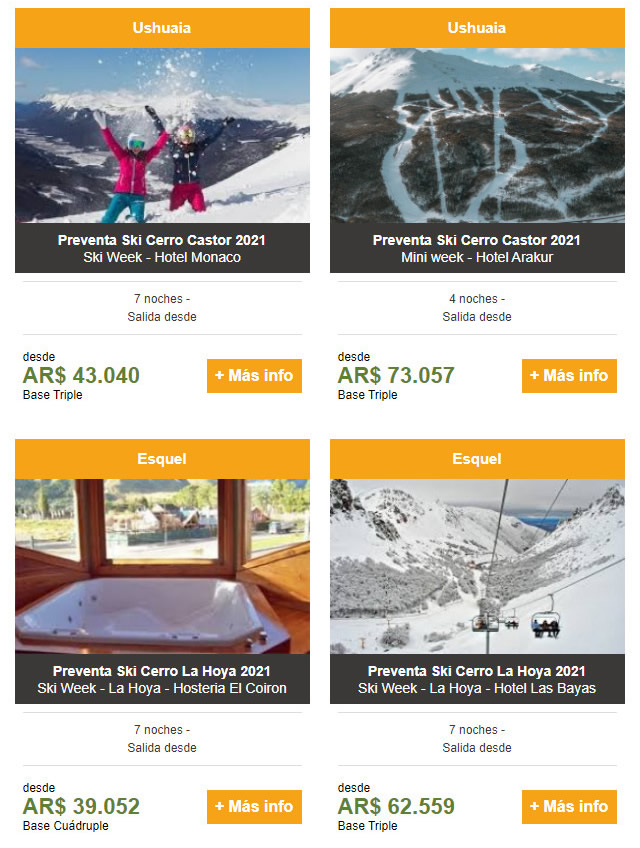Select the AR$ 43.040 price
The height and width of the screenshot is (848, 640).
(x=81, y=375)
